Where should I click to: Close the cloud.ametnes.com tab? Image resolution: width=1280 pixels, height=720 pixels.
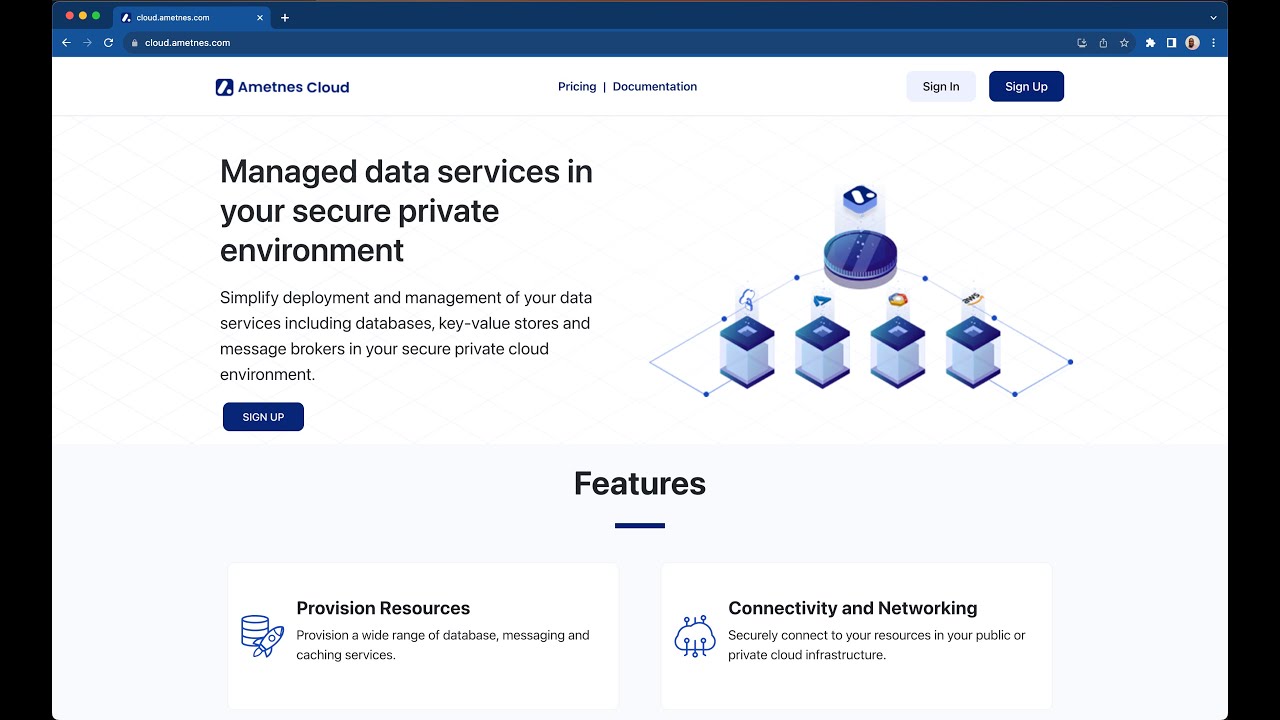pyautogui.click(x=260, y=17)
